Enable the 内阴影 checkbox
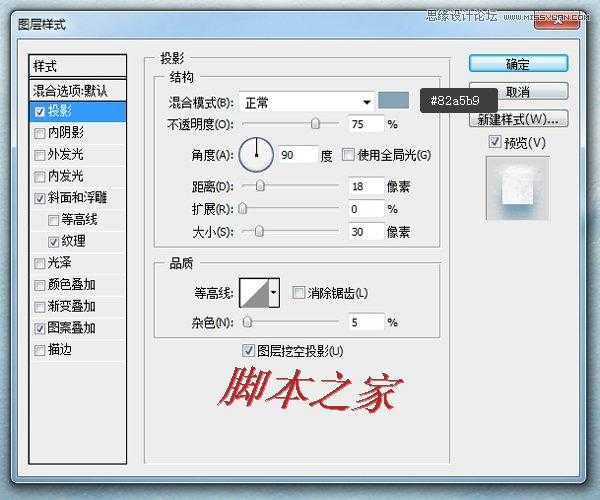The image size is (600, 500). coord(40,134)
